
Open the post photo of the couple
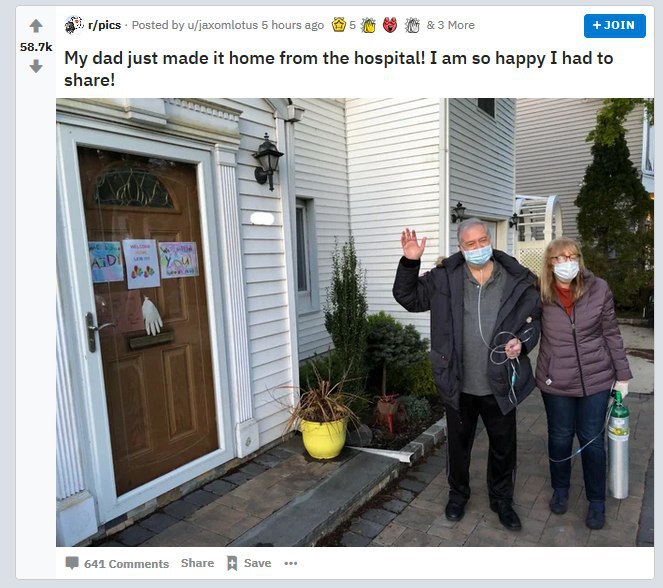pos(355,323)
